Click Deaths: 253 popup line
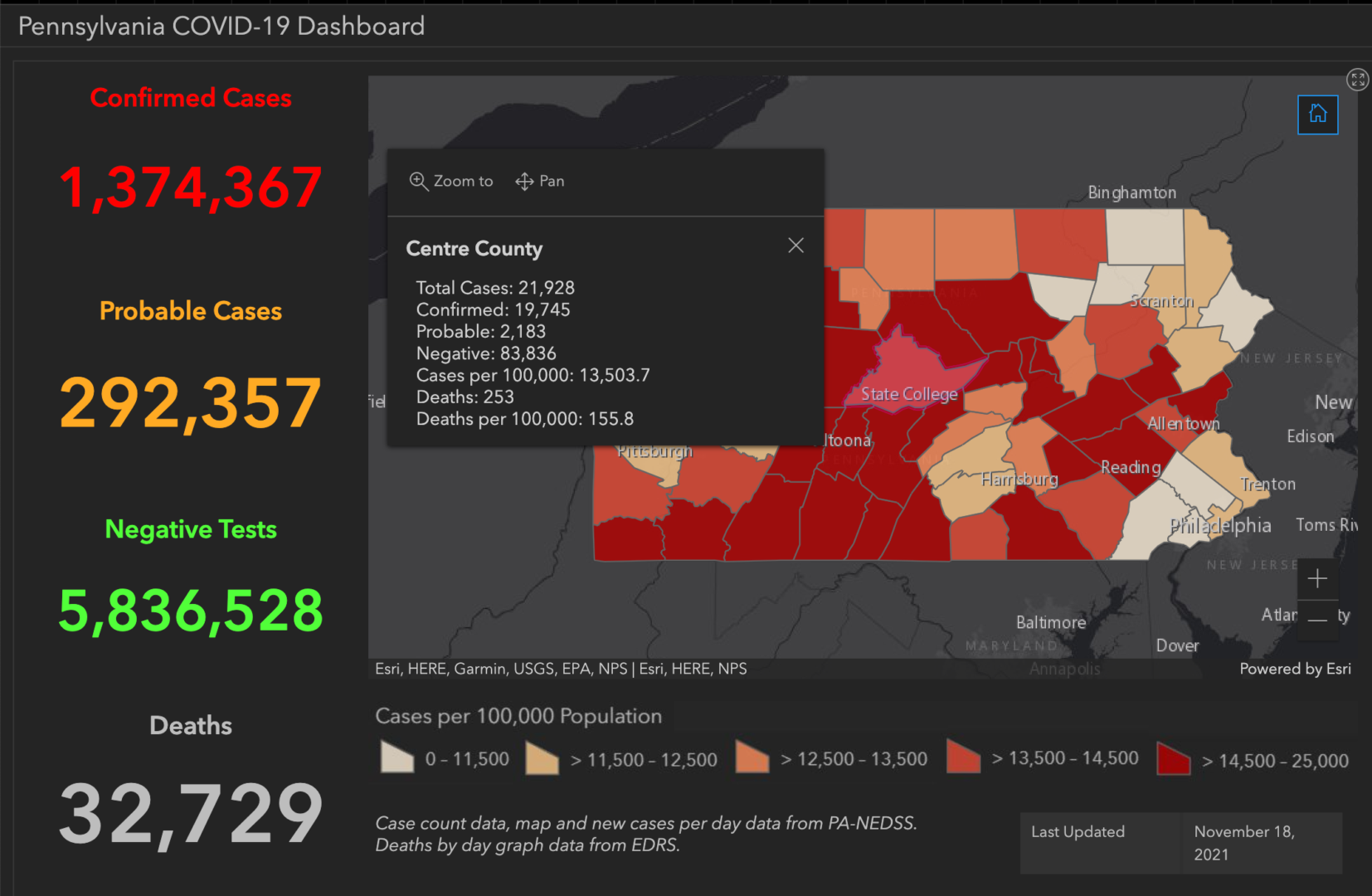The width and height of the screenshot is (1372, 896). pyautogui.click(x=465, y=397)
